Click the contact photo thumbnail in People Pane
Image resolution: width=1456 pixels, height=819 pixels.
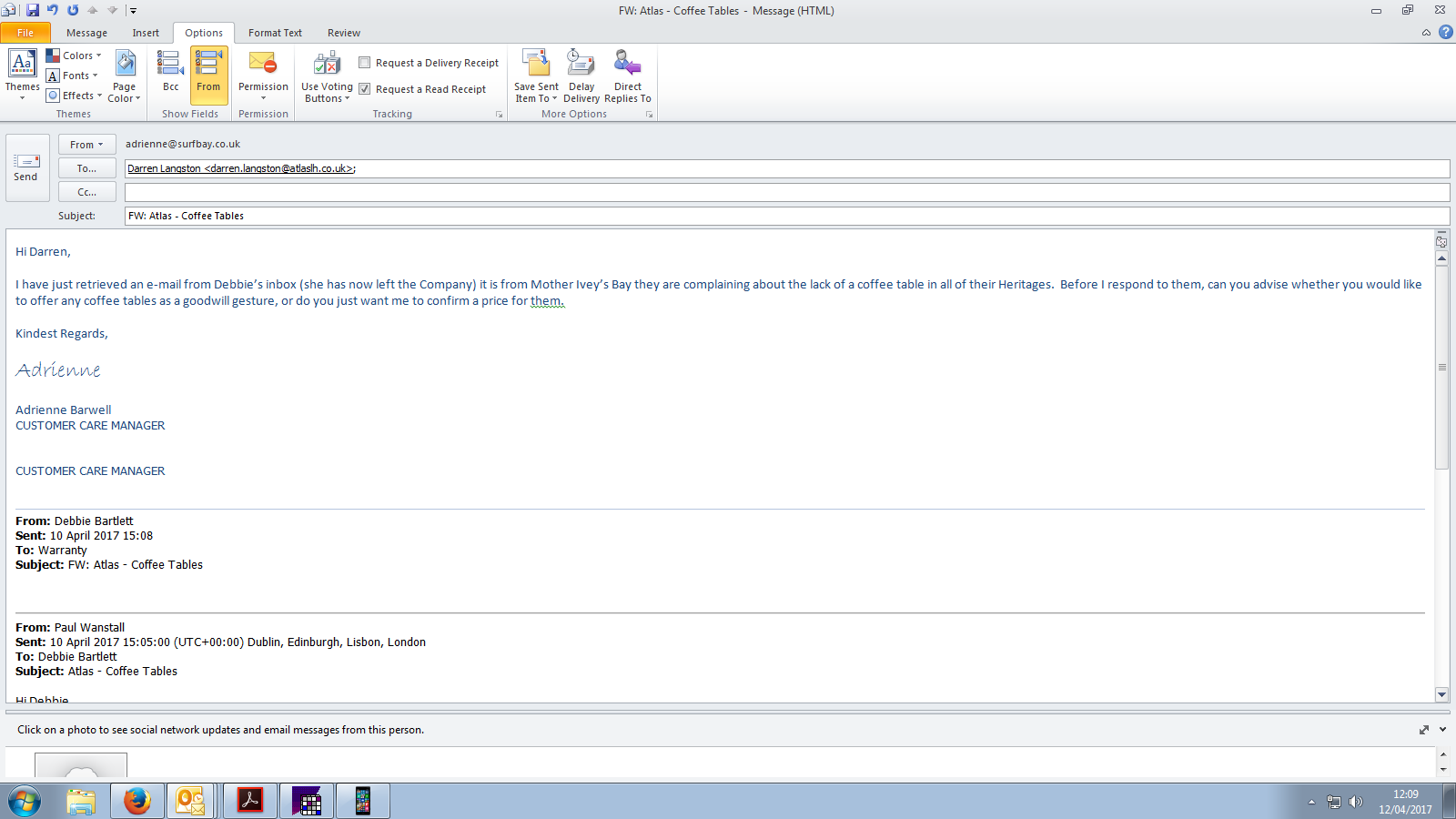[x=81, y=765]
